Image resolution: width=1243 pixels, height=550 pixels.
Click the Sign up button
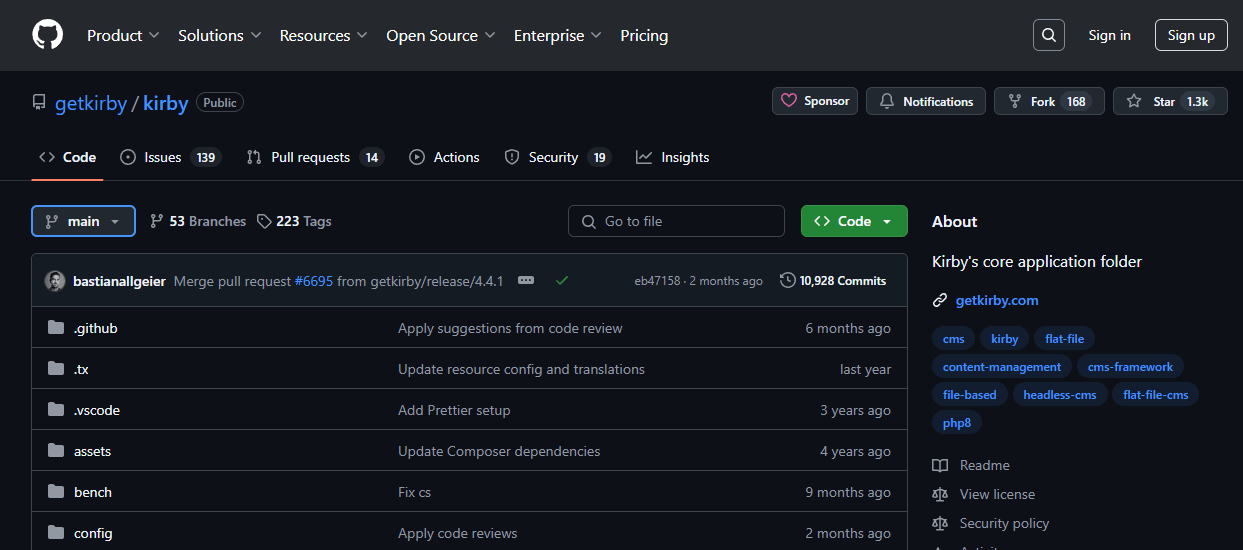tap(1191, 35)
